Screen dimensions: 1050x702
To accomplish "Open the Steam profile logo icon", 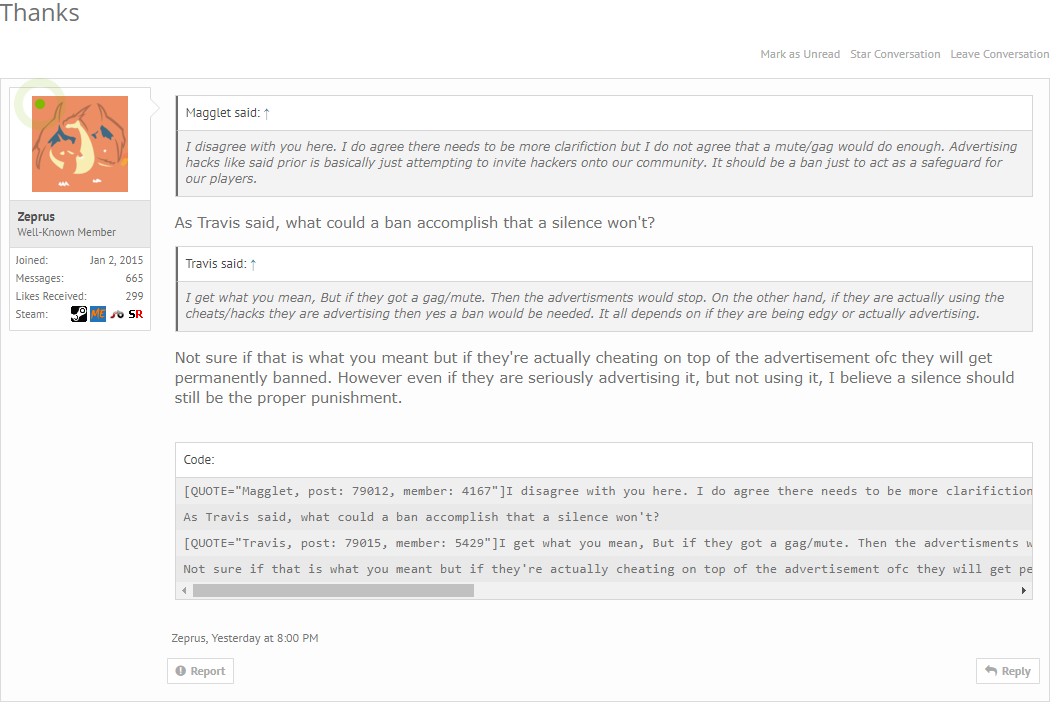I will coord(79,314).
